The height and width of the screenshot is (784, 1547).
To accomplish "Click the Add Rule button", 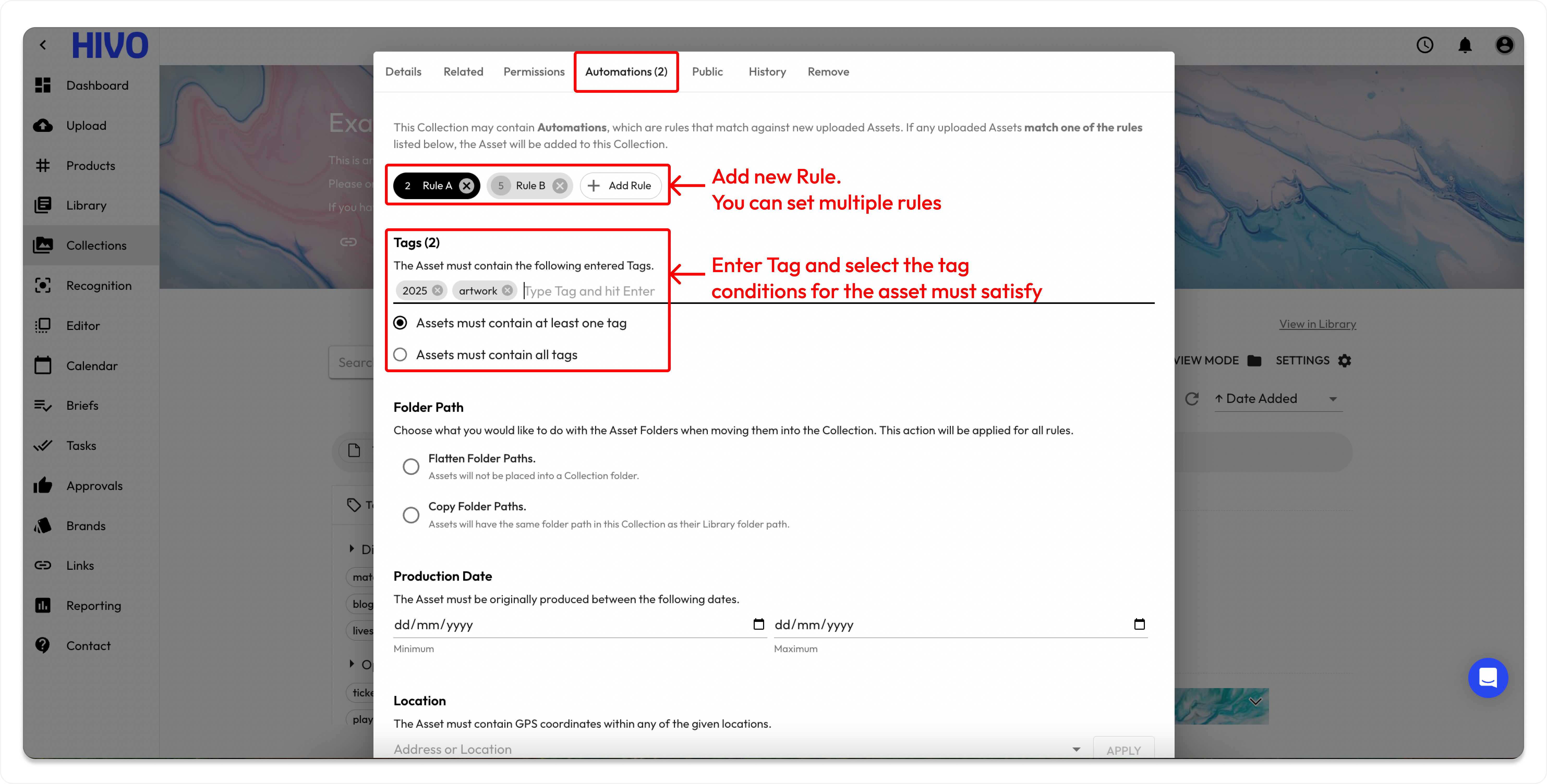I will click(620, 186).
